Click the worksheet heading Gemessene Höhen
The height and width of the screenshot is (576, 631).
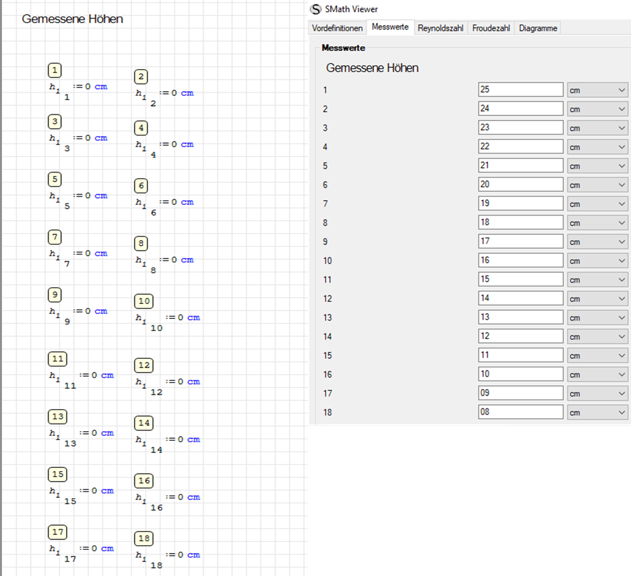click(72, 19)
